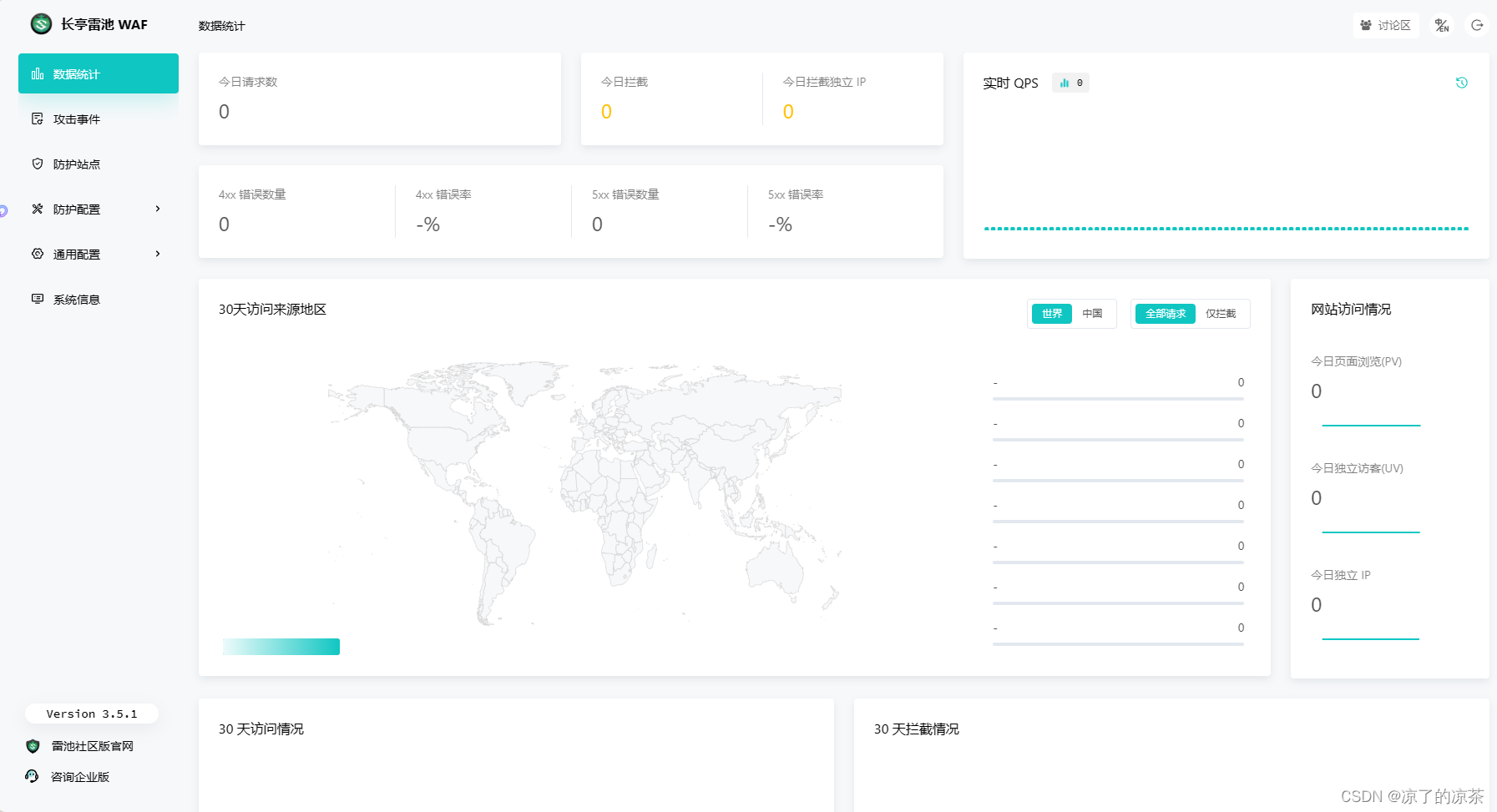Select the 世界 map view toggle
Screen dimensions: 1497x812
1052,313
